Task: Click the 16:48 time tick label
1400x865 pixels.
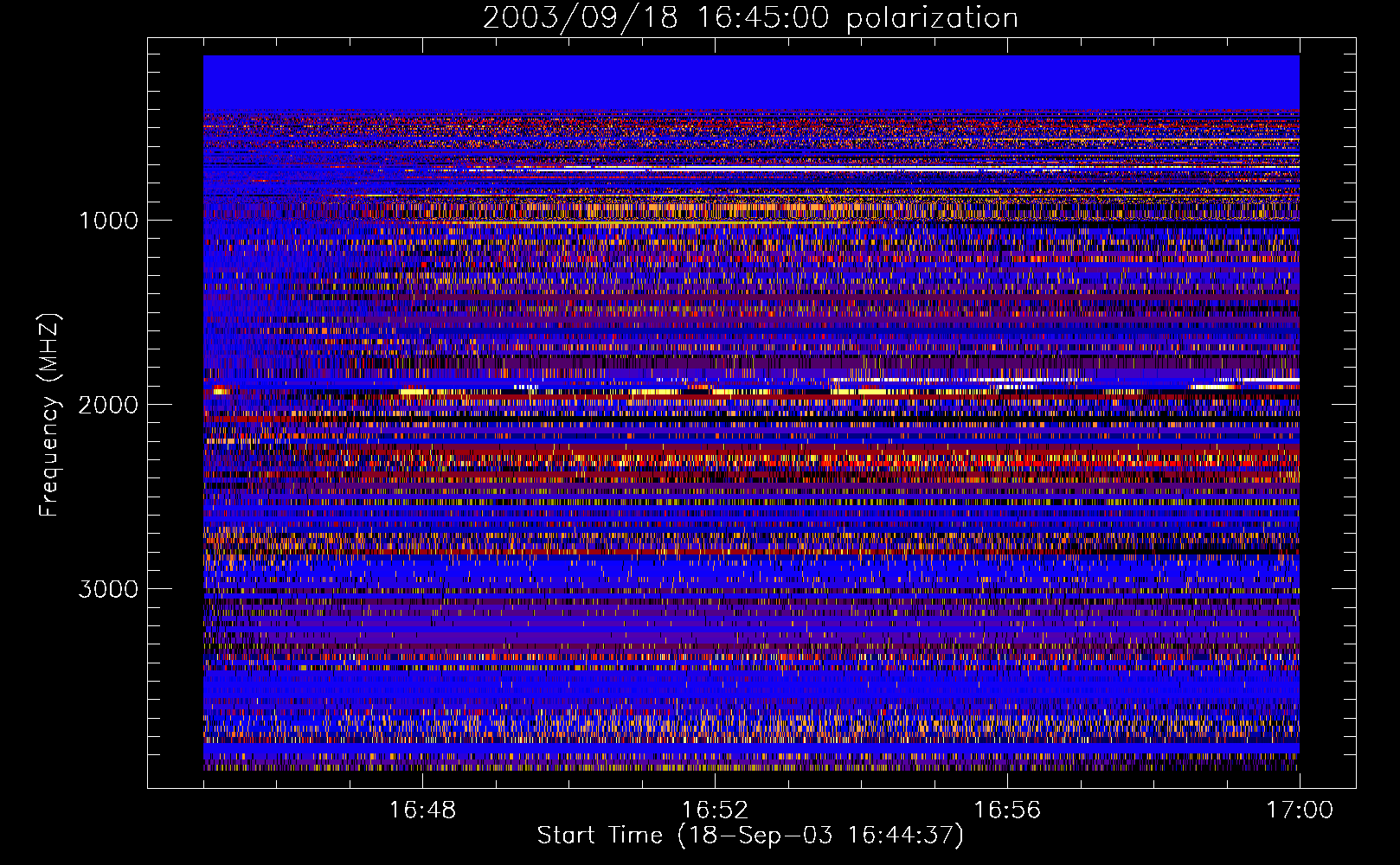Action: point(422,811)
